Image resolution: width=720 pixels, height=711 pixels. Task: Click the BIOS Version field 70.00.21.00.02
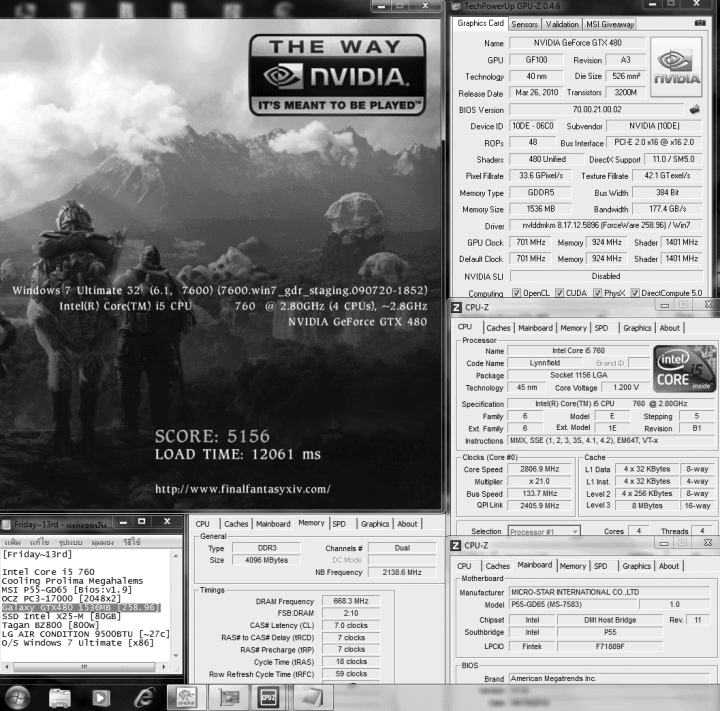(597, 109)
